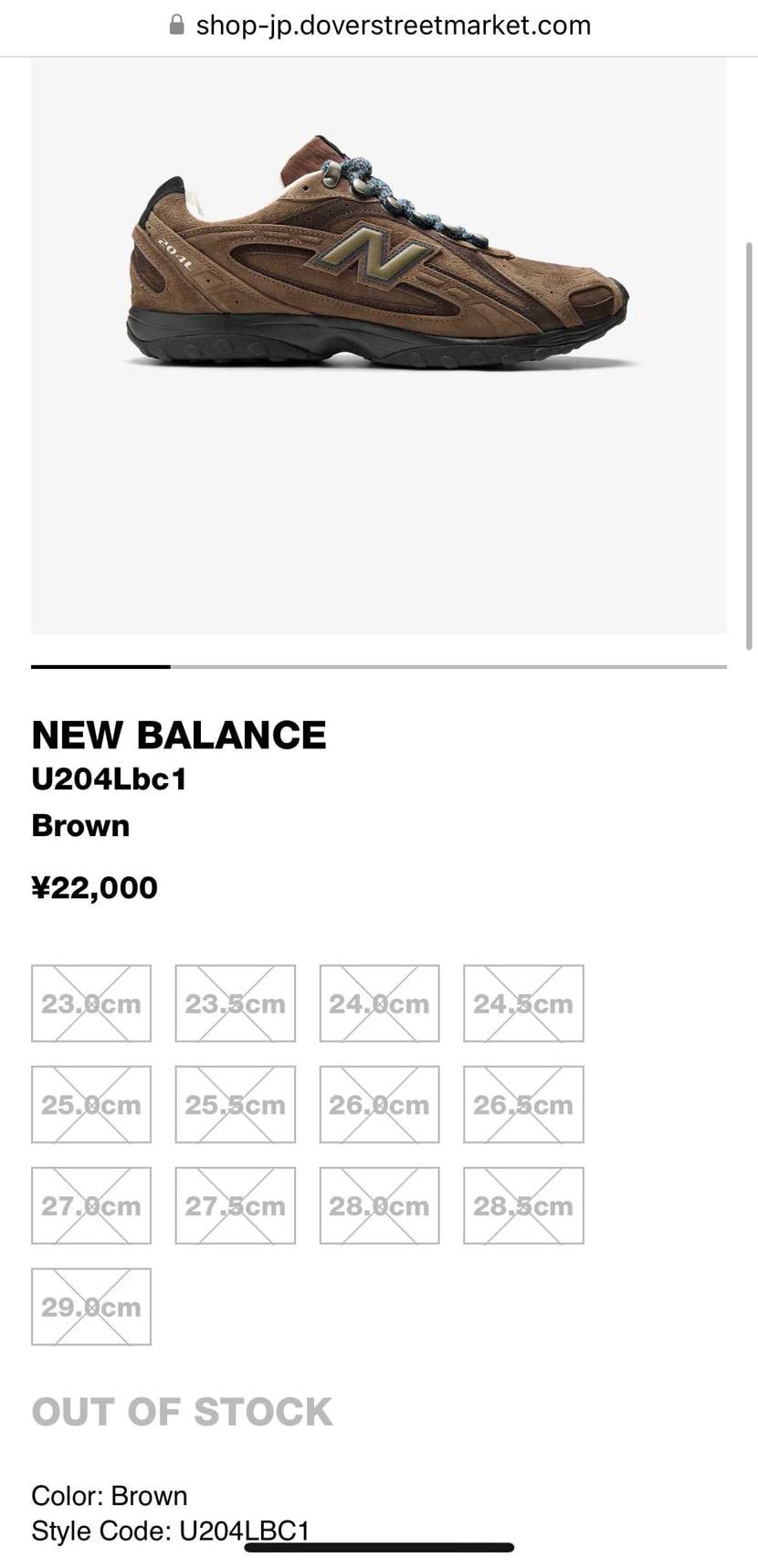Choose size 28.0cm

point(379,1205)
